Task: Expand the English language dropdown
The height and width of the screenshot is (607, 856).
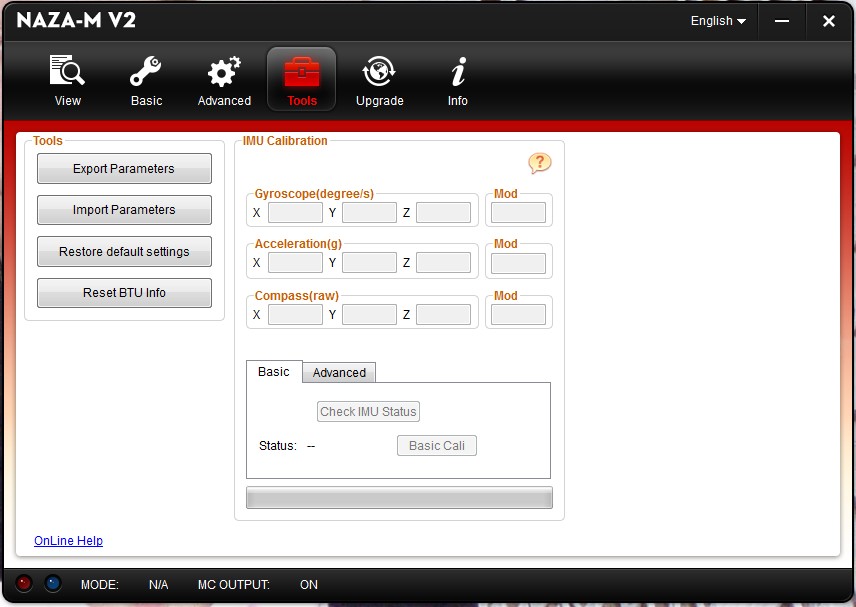Action: tap(718, 21)
